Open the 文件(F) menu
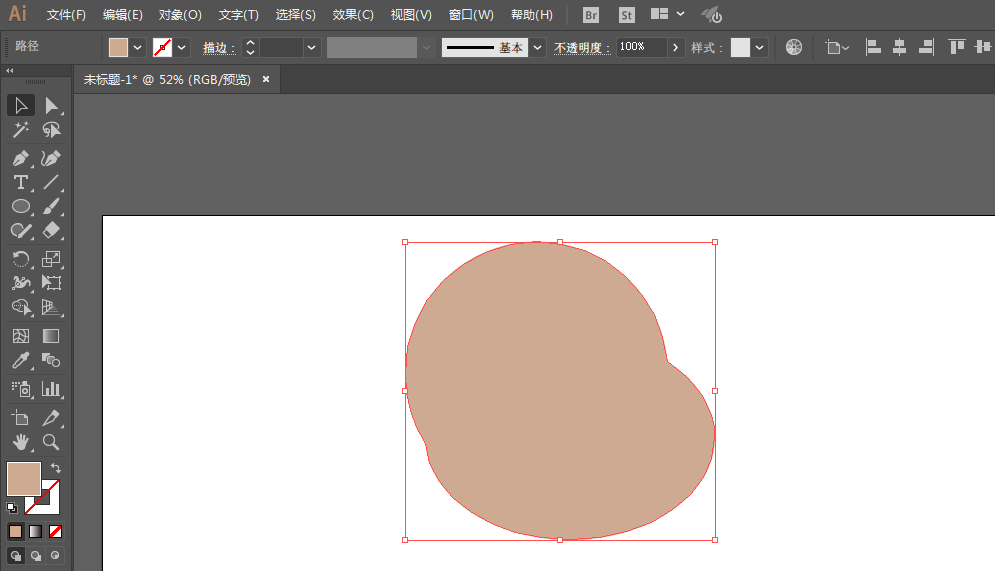 [66, 15]
